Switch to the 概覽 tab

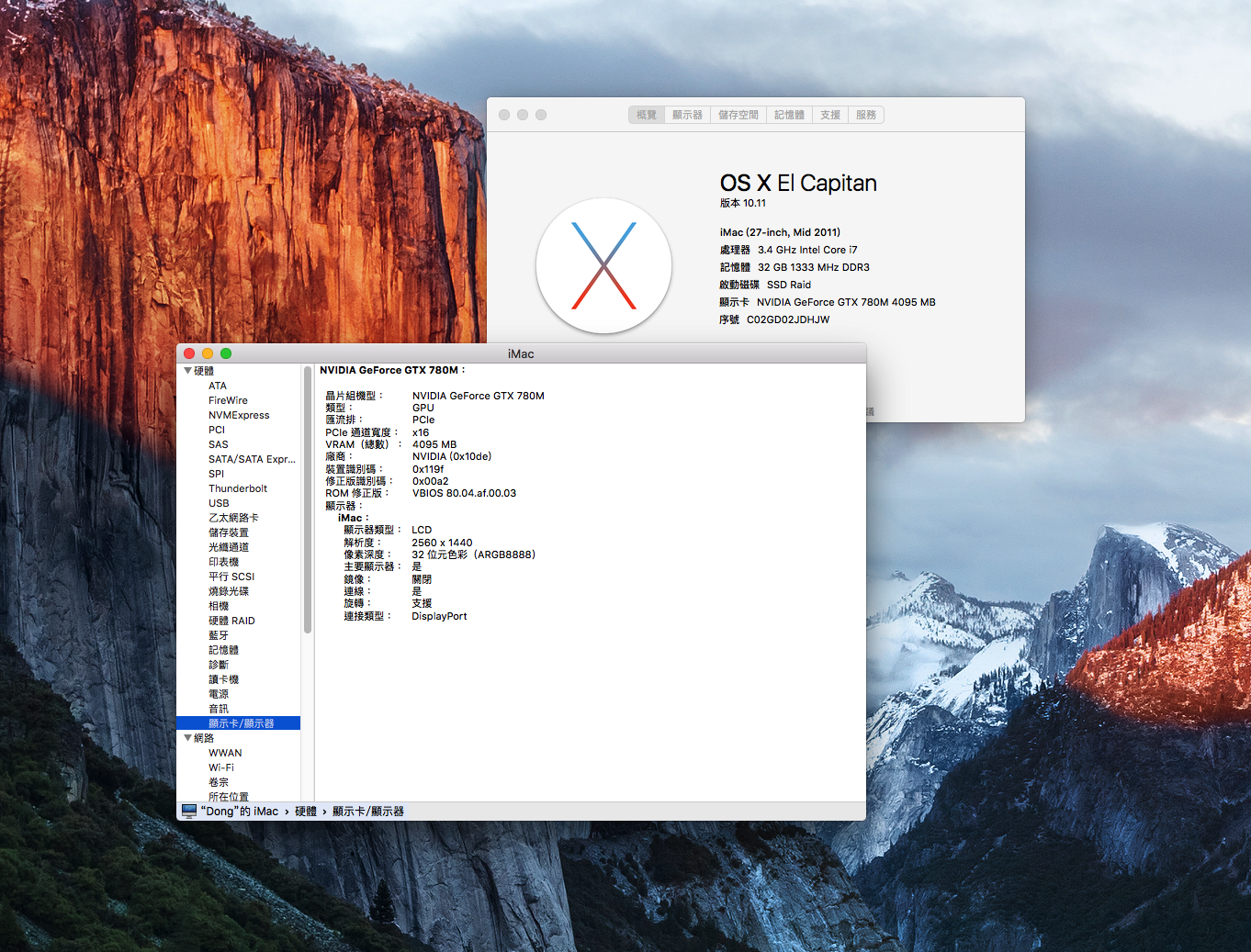(647, 115)
